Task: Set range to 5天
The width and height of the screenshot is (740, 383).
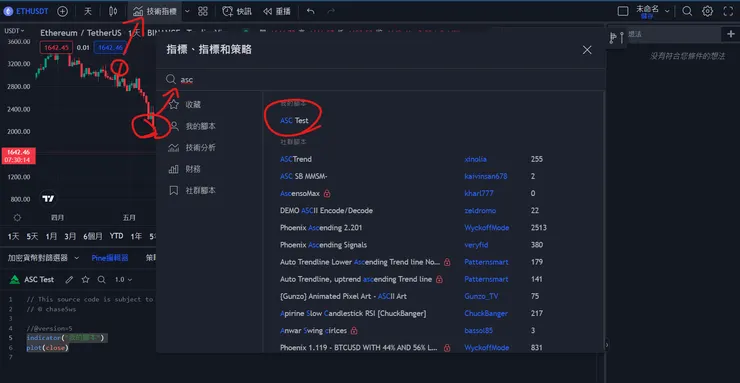Action: 32,236
